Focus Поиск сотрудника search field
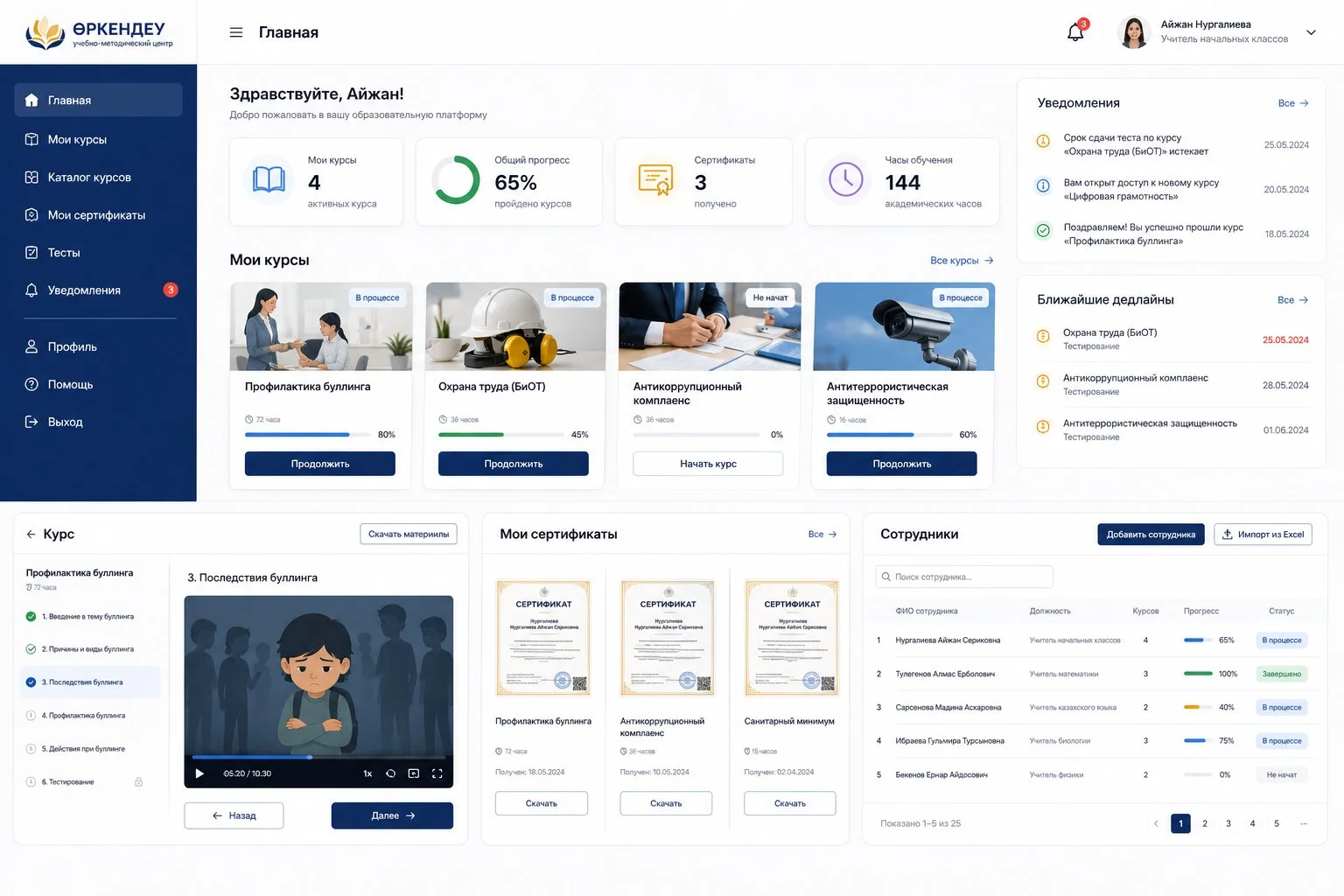 coord(964,577)
